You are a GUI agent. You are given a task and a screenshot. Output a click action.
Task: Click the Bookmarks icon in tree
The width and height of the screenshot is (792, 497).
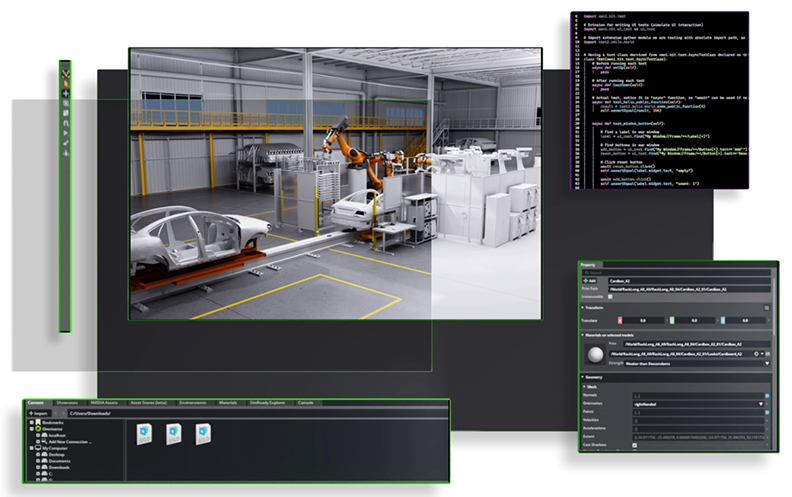(x=37, y=423)
